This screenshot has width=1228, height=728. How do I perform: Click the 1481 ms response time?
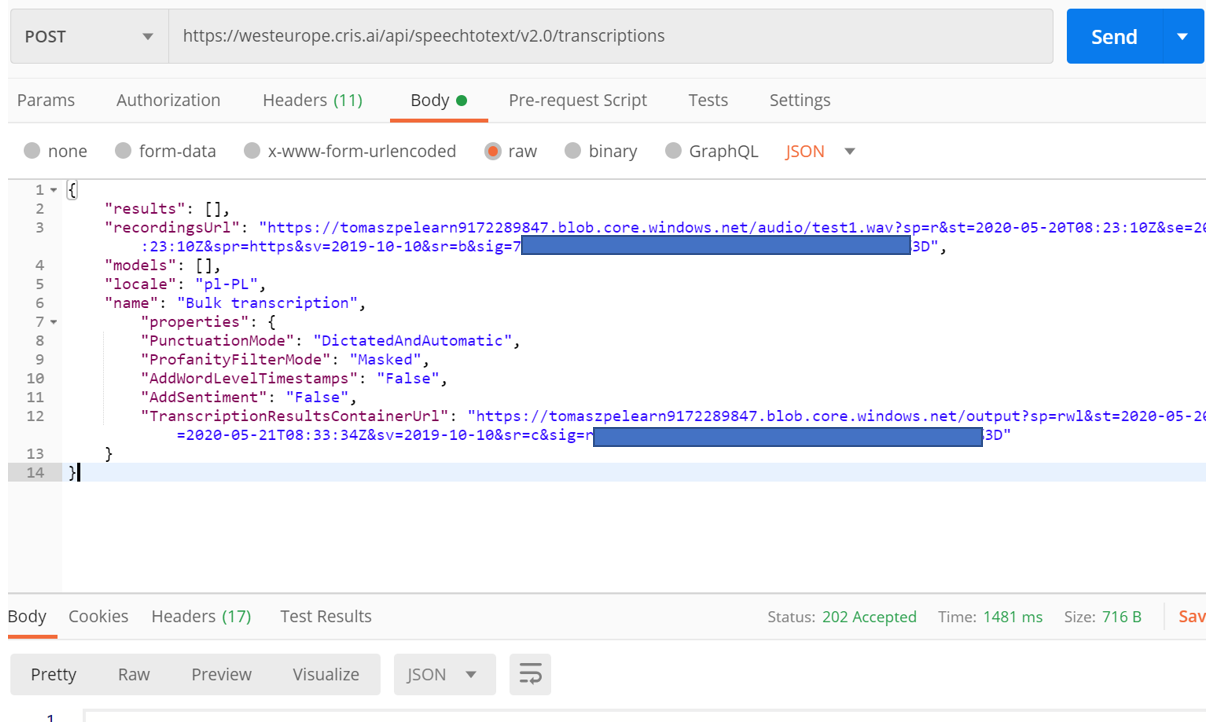[1012, 617]
